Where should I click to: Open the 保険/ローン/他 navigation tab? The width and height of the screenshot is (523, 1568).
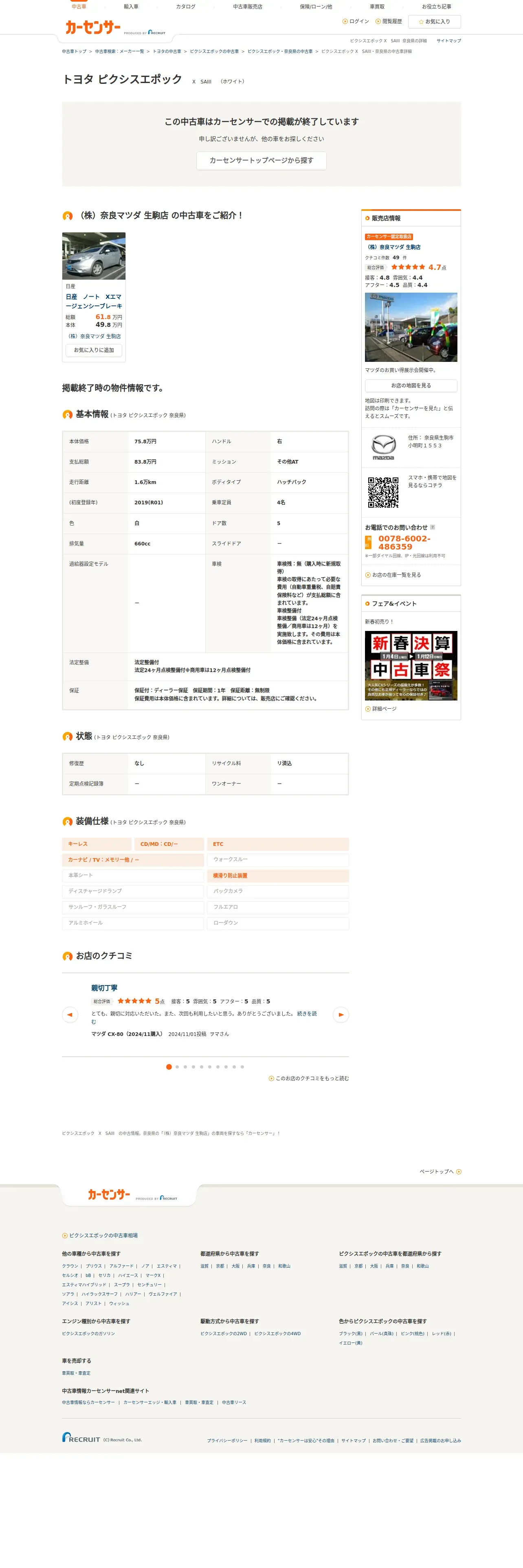[x=316, y=7]
